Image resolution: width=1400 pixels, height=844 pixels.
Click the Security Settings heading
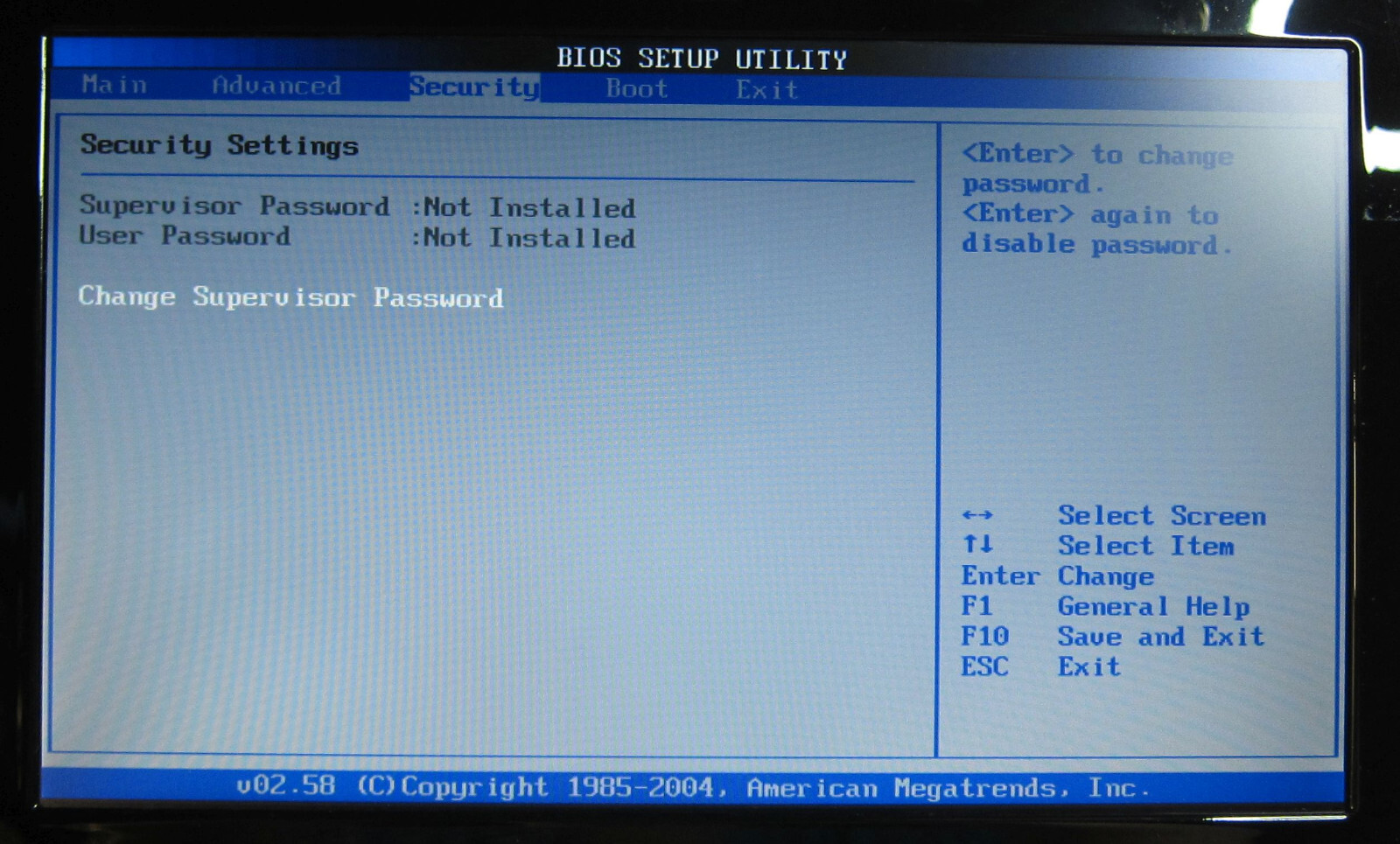[x=220, y=145]
